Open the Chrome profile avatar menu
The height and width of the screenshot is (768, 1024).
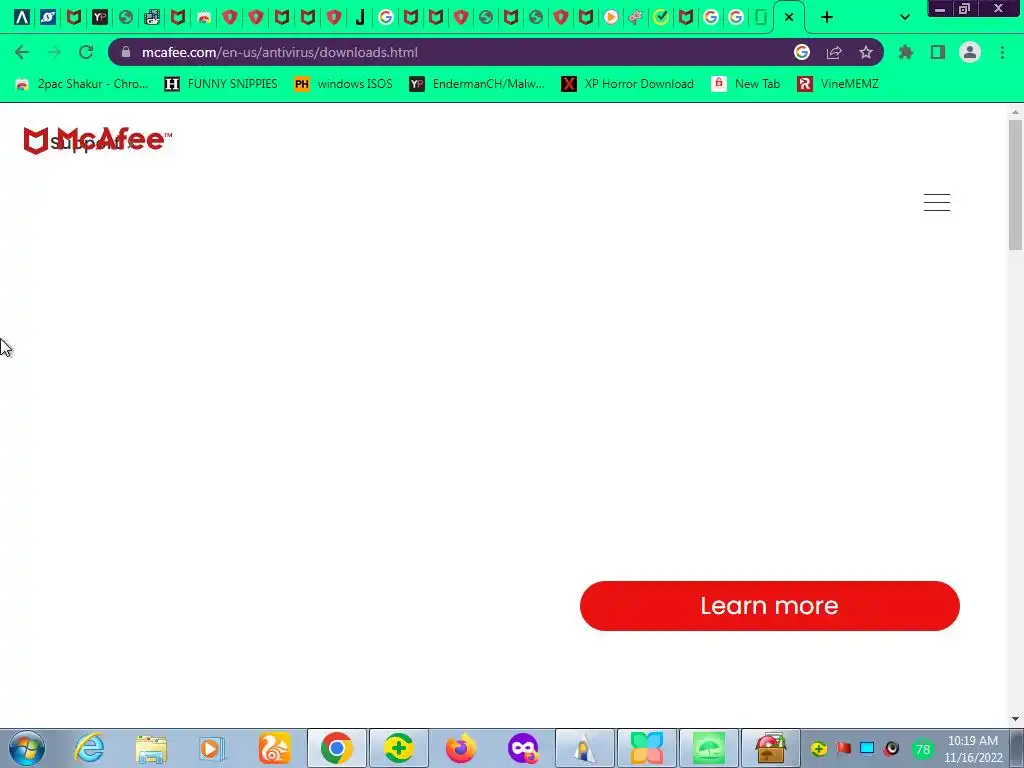point(970,52)
